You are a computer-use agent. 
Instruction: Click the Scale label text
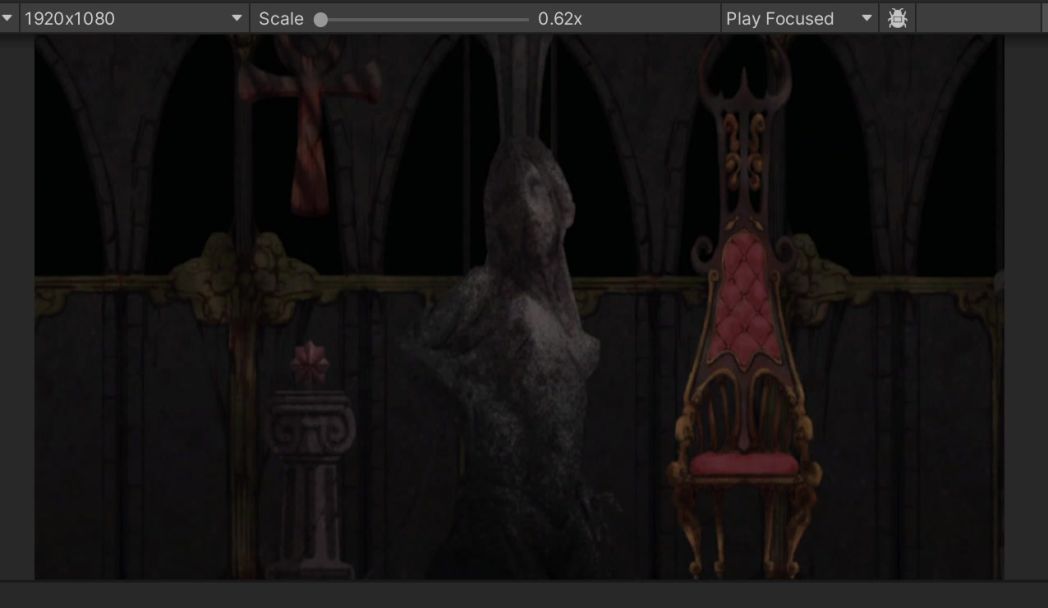coord(281,19)
